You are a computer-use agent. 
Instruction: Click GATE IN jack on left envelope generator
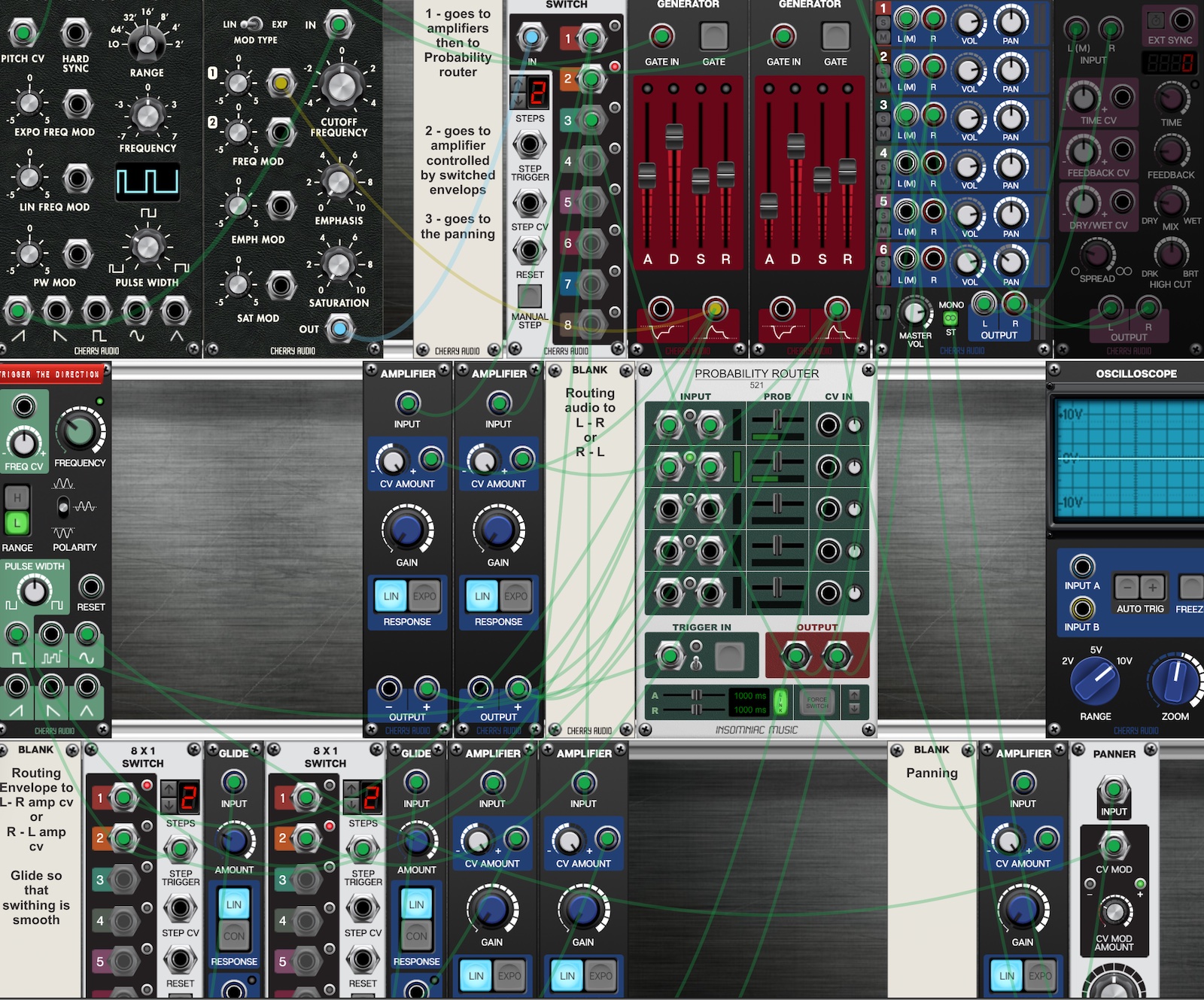[661, 36]
